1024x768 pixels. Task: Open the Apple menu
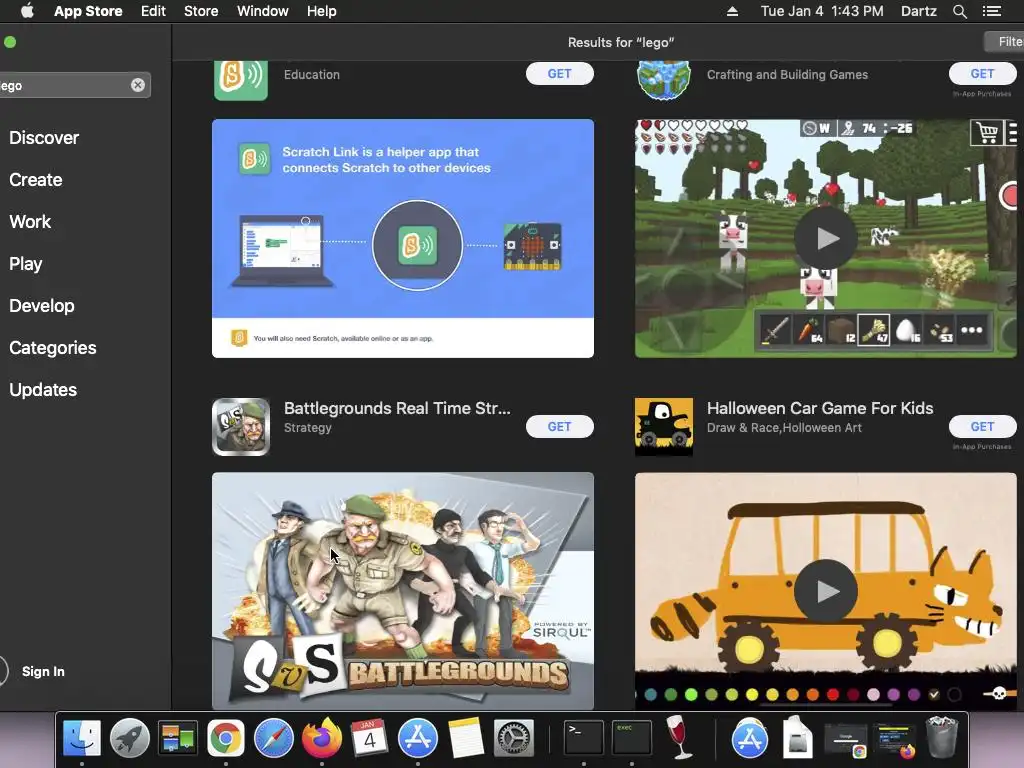(x=27, y=11)
